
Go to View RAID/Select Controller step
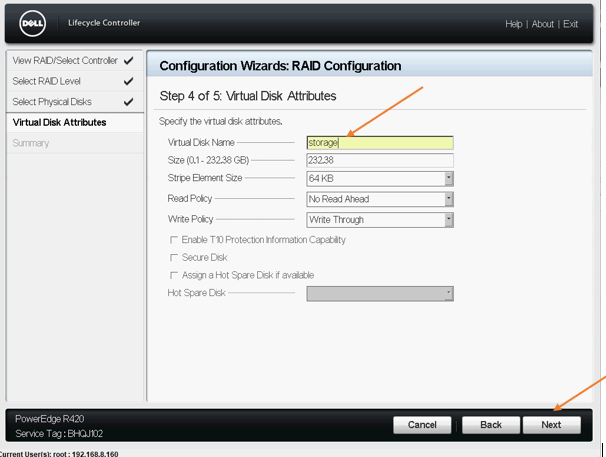point(75,61)
